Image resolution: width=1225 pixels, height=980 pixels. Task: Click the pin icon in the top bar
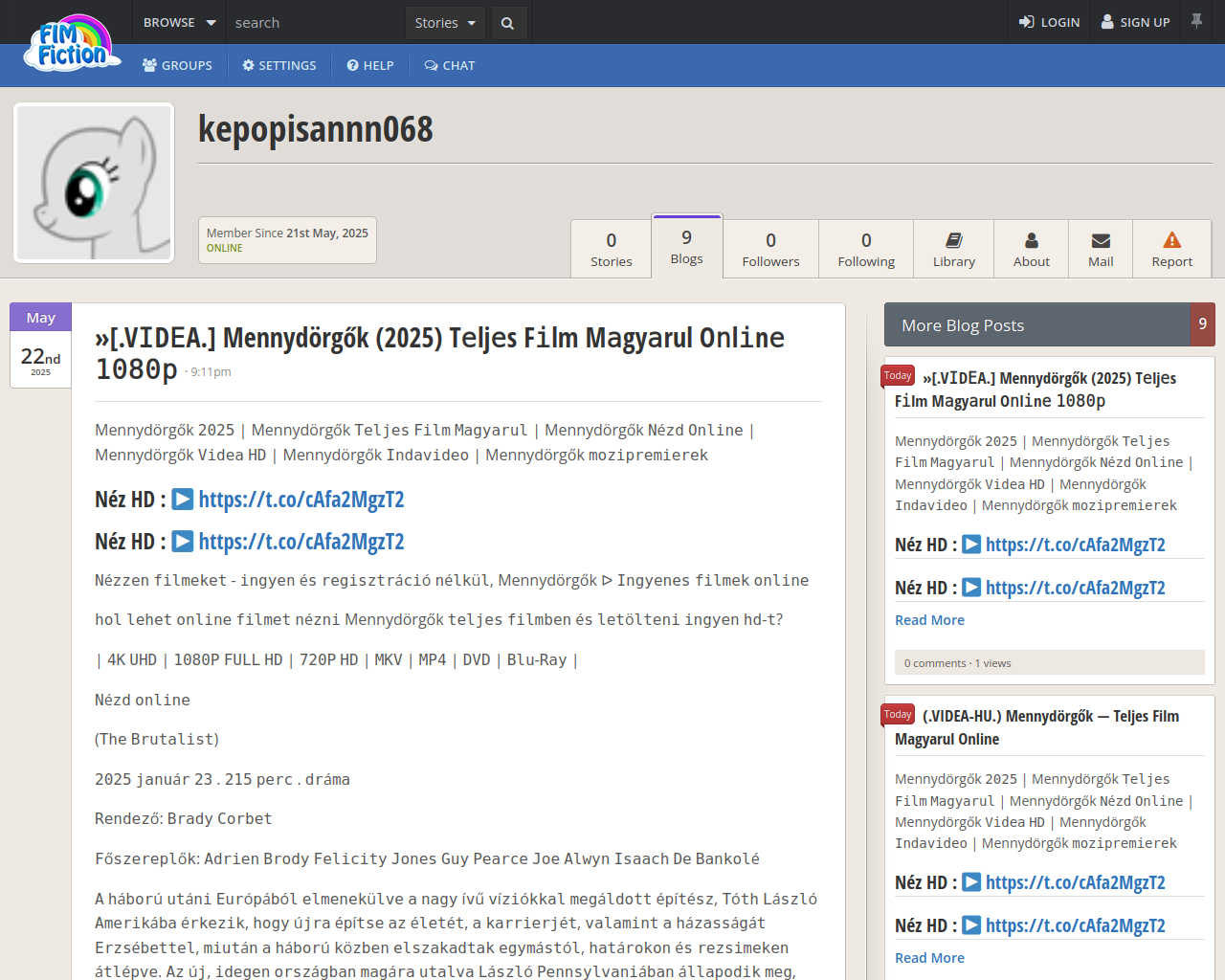coord(1196,21)
